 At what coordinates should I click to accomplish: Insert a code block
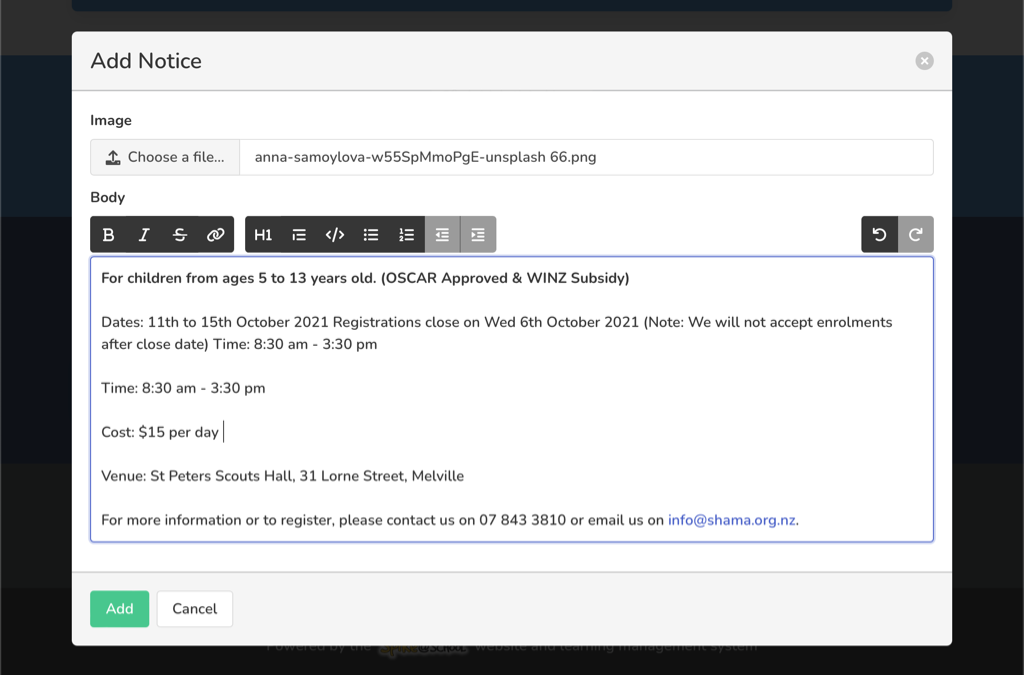pos(335,235)
